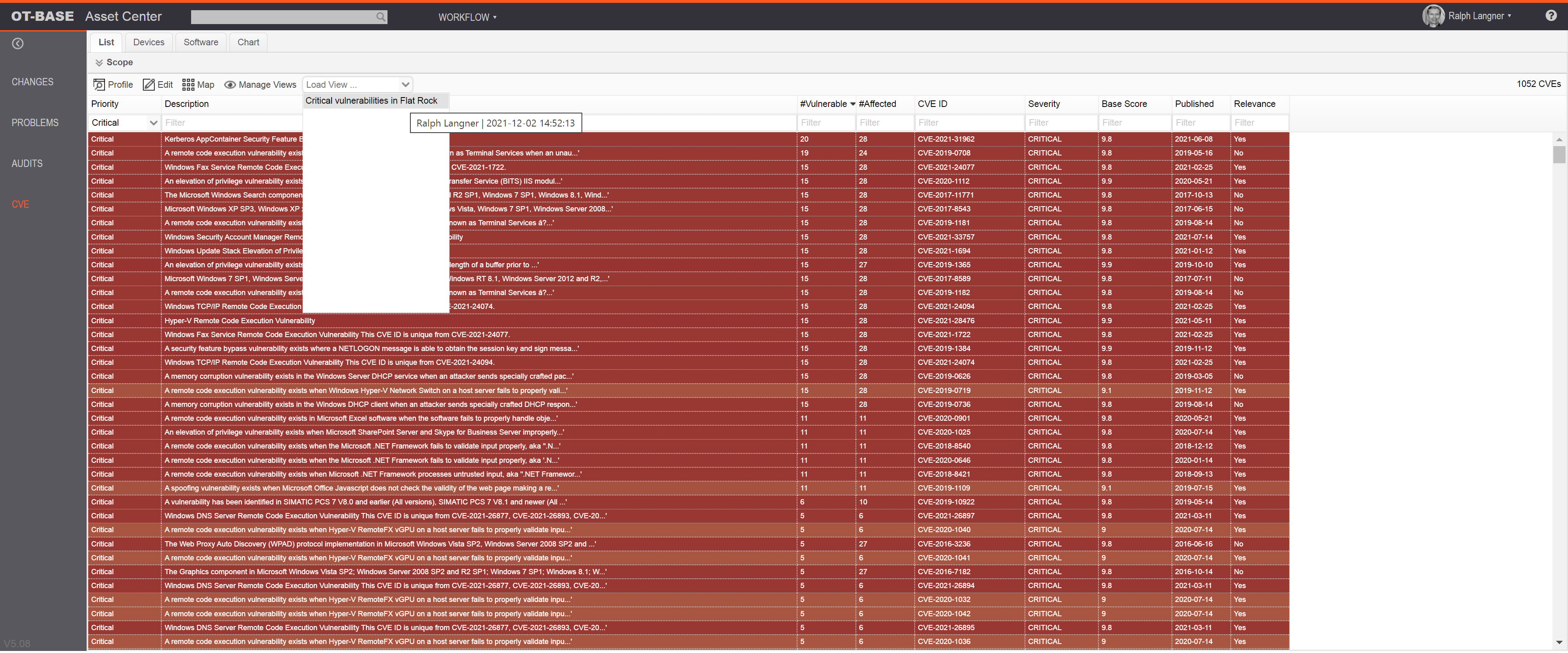Expand the Scope section
1568x653 pixels.
pyautogui.click(x=114, y=62)
